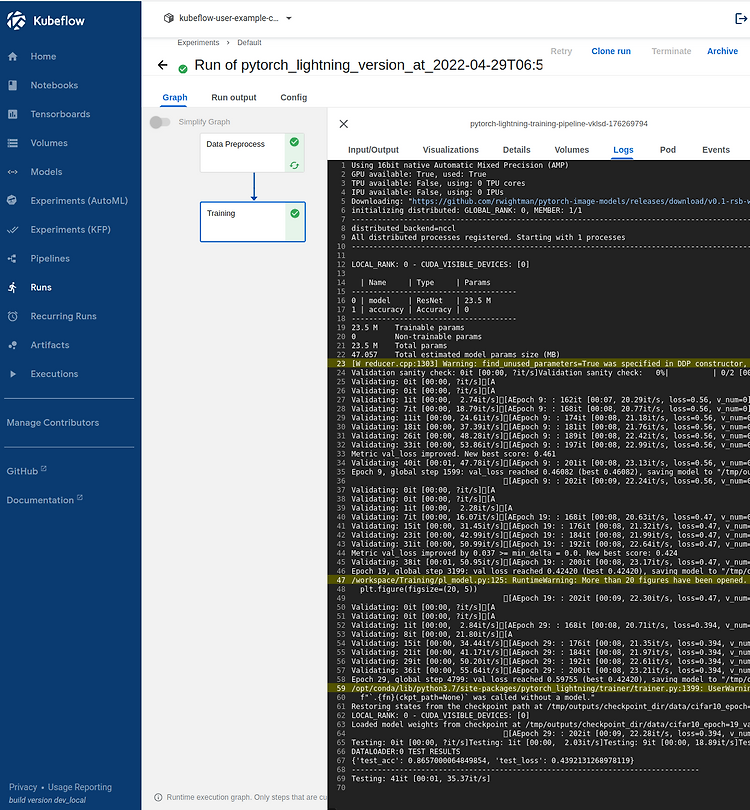The height and width of the screenshot is (810, 750).
Task: Open Models sidebar icon
Action: click(13, 172)
